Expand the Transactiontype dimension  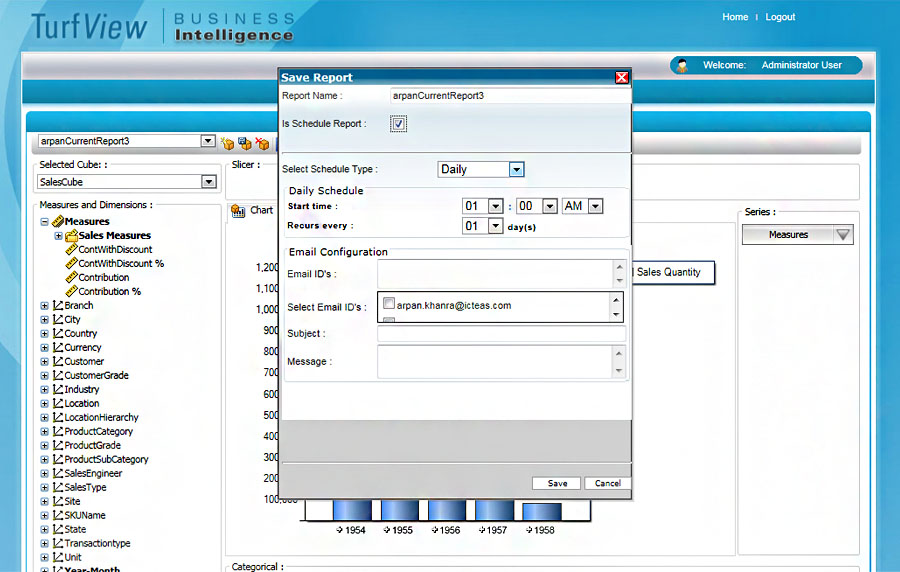coord(44,543)
